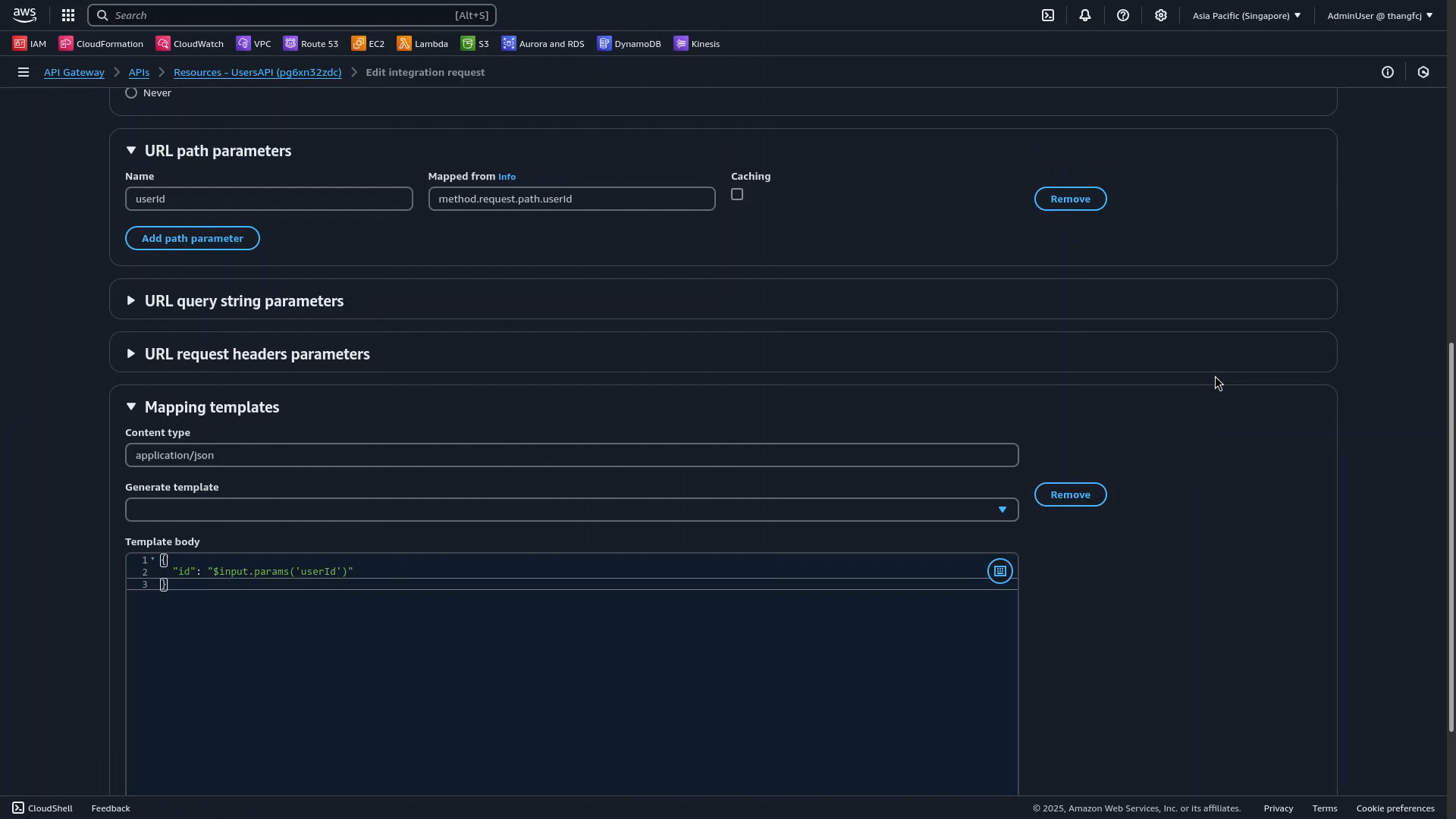The image size is (1456, 819).
Task: Open EC2 shortcut
Action: 368,43
